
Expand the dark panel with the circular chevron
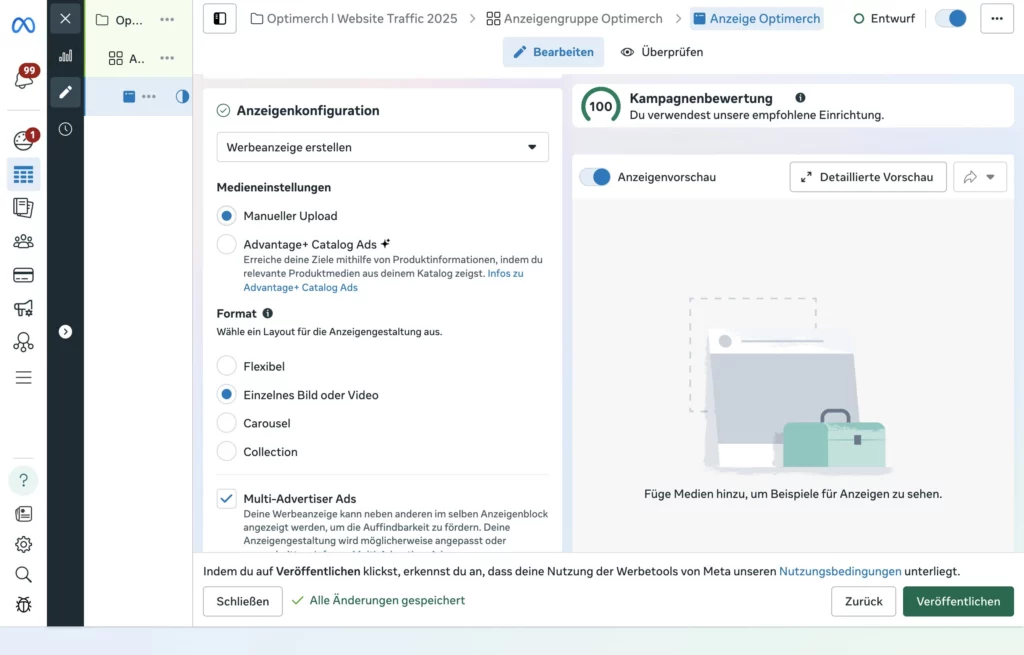point(65,331)
